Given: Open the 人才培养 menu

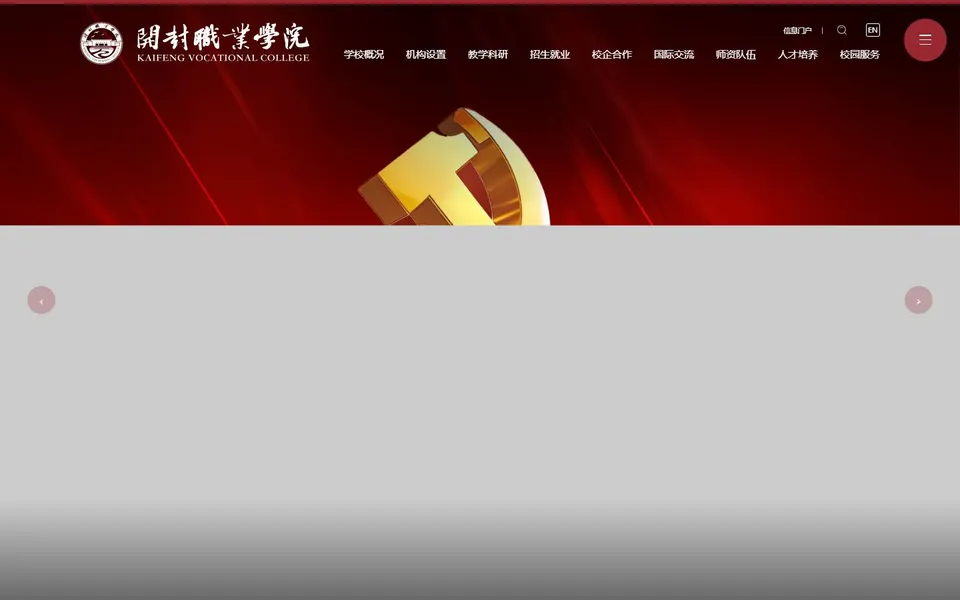Looking at the screenshot, I should pos(798,54).
